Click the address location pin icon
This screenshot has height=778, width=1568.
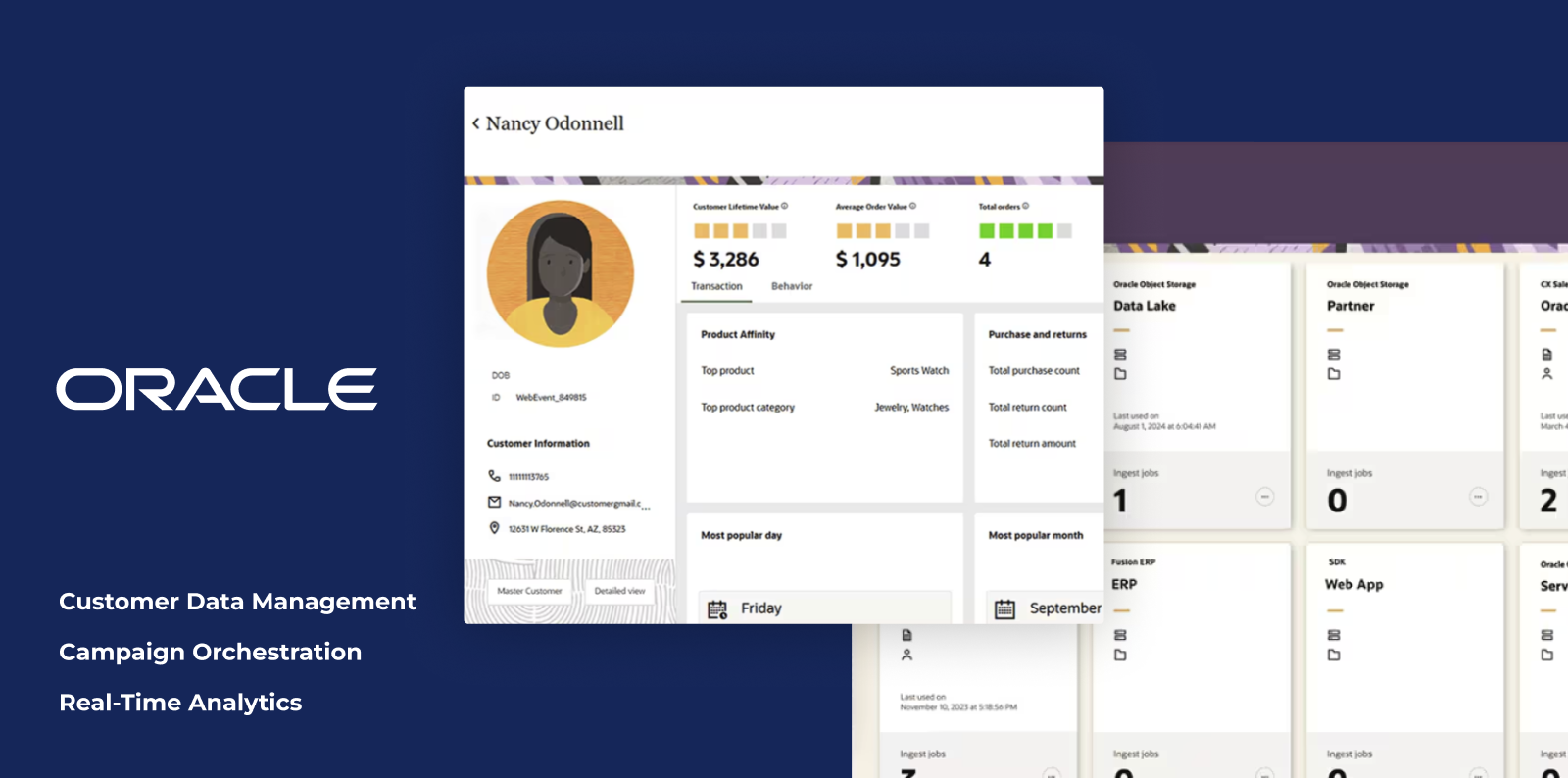pyautogui.click(x=494, y=528)
